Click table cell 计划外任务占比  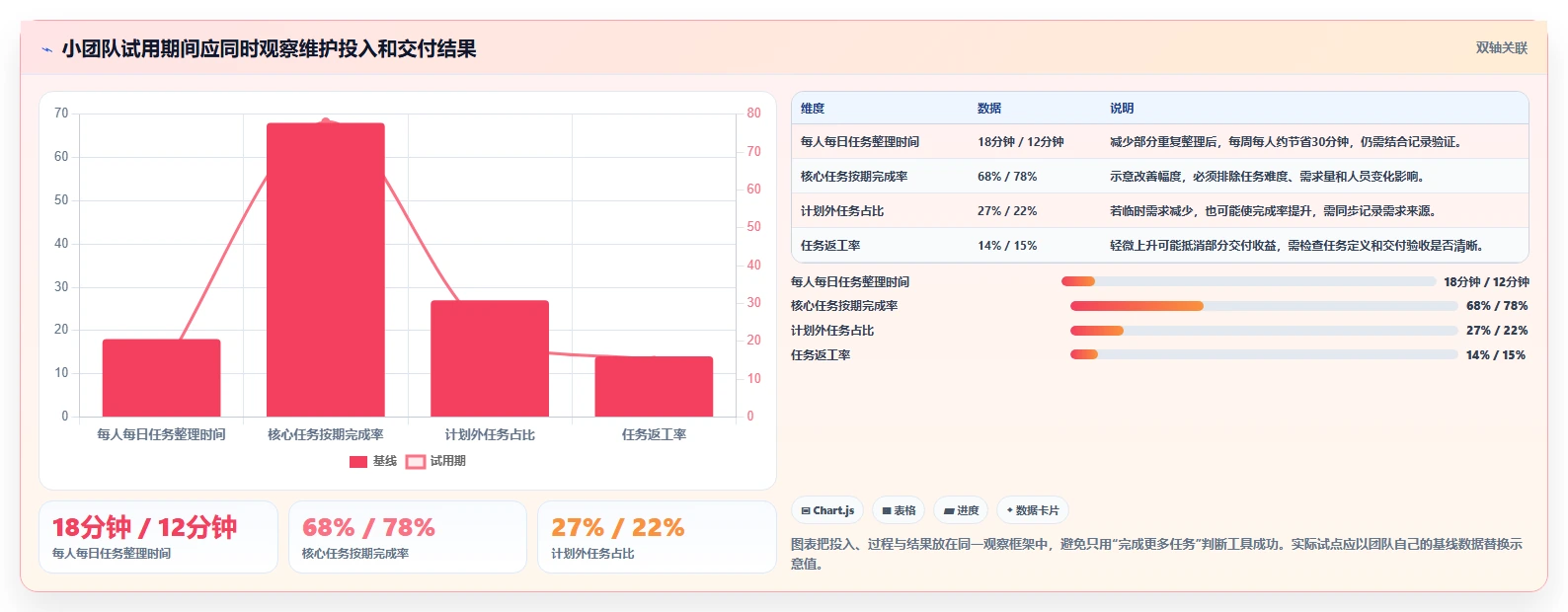842,211
